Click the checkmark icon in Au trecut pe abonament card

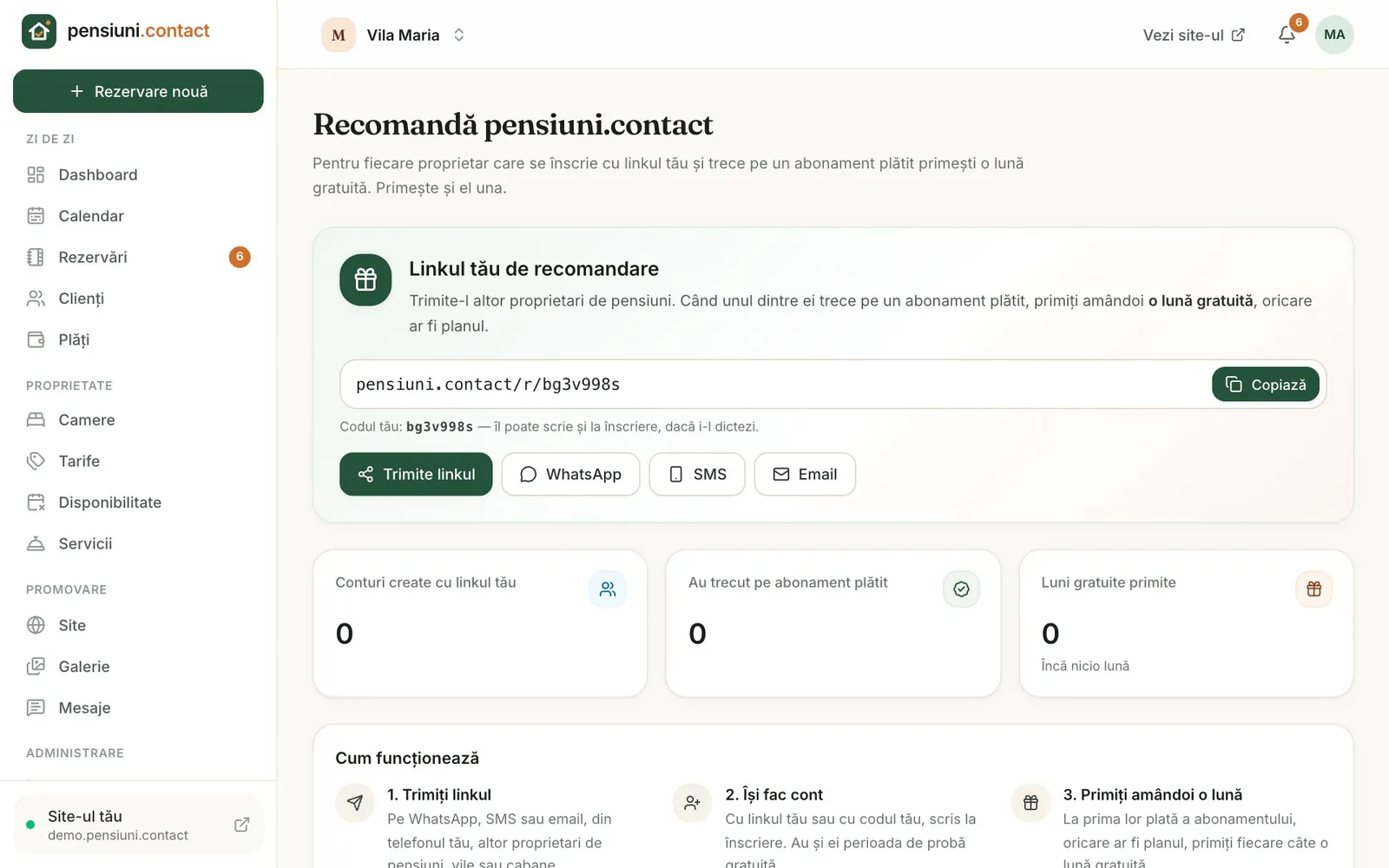pyautogui.click(x=961, y=589)
